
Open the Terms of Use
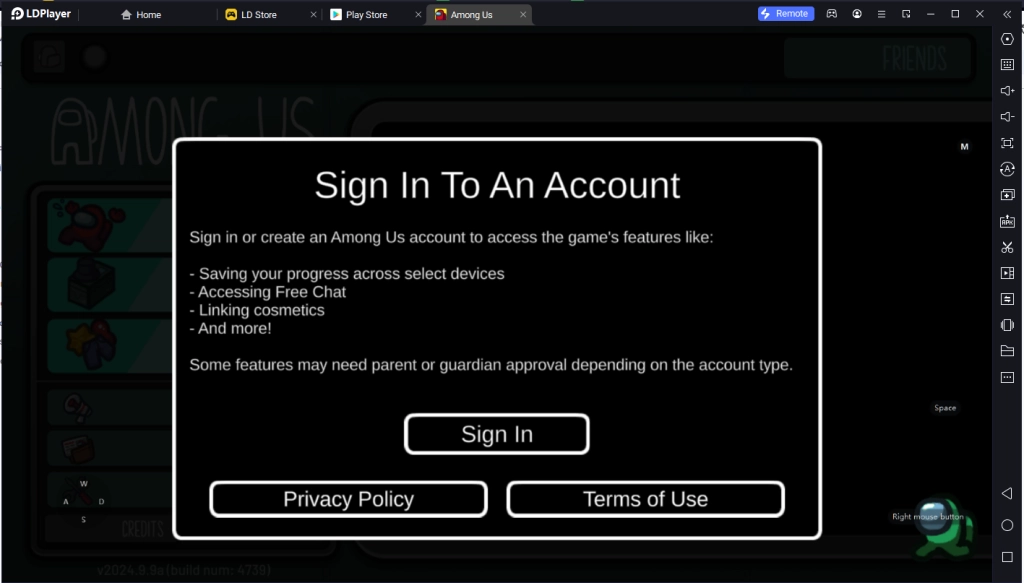click(x=645, y=499)
